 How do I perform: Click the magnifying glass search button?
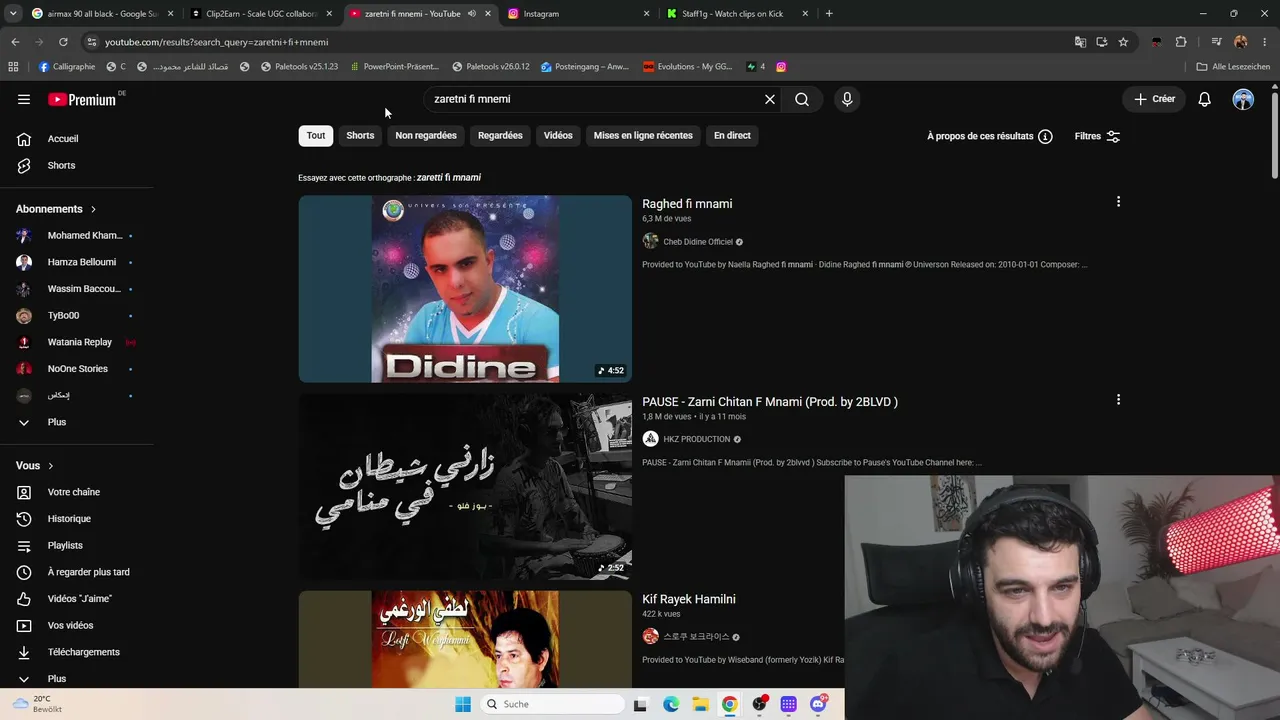[802, 99]
